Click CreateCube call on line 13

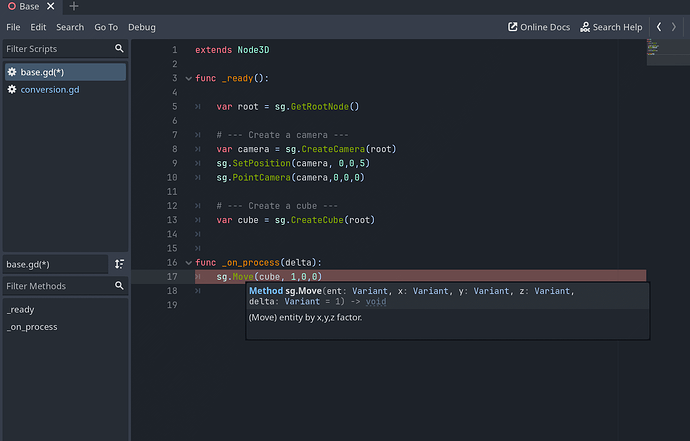[317, 220]
